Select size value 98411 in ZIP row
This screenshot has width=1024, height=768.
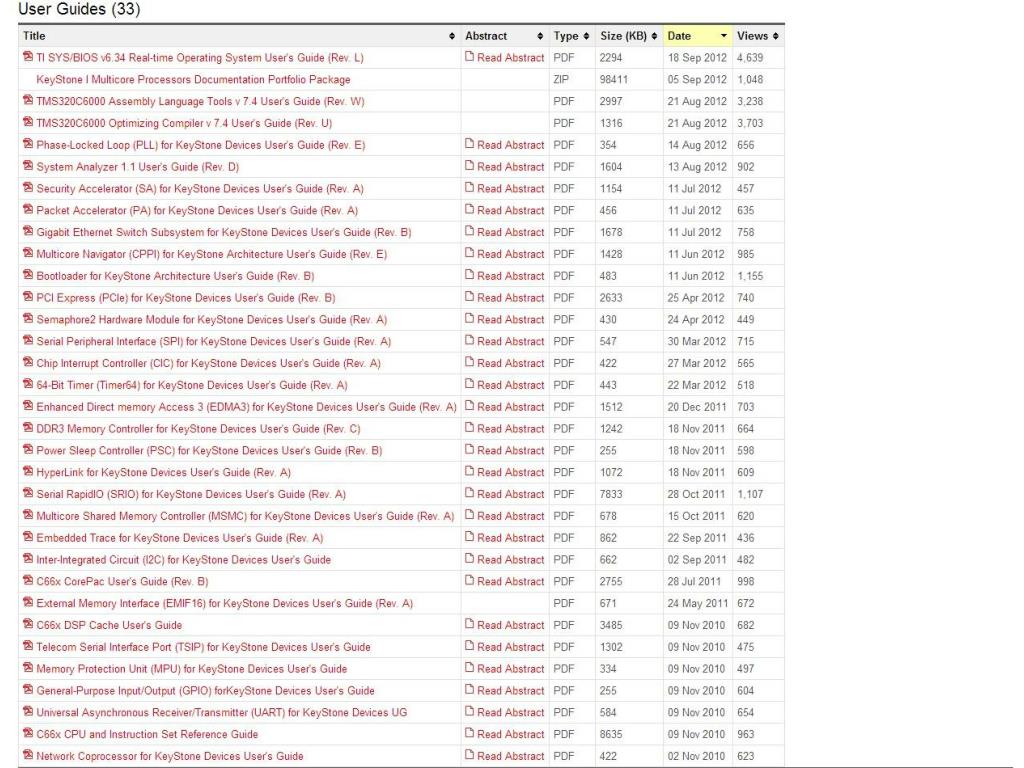pos(614,80)
